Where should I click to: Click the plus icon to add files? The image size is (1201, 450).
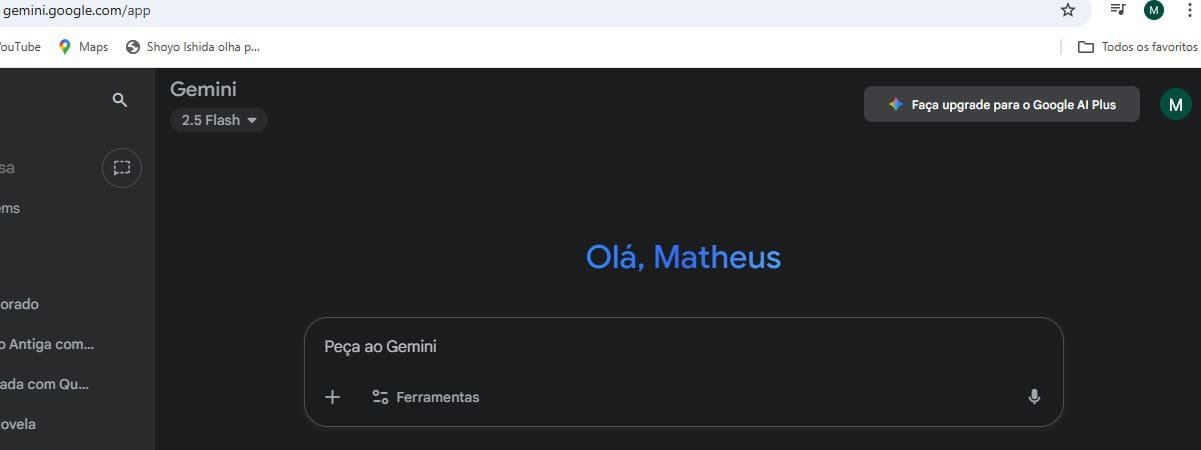coord(333,397)
